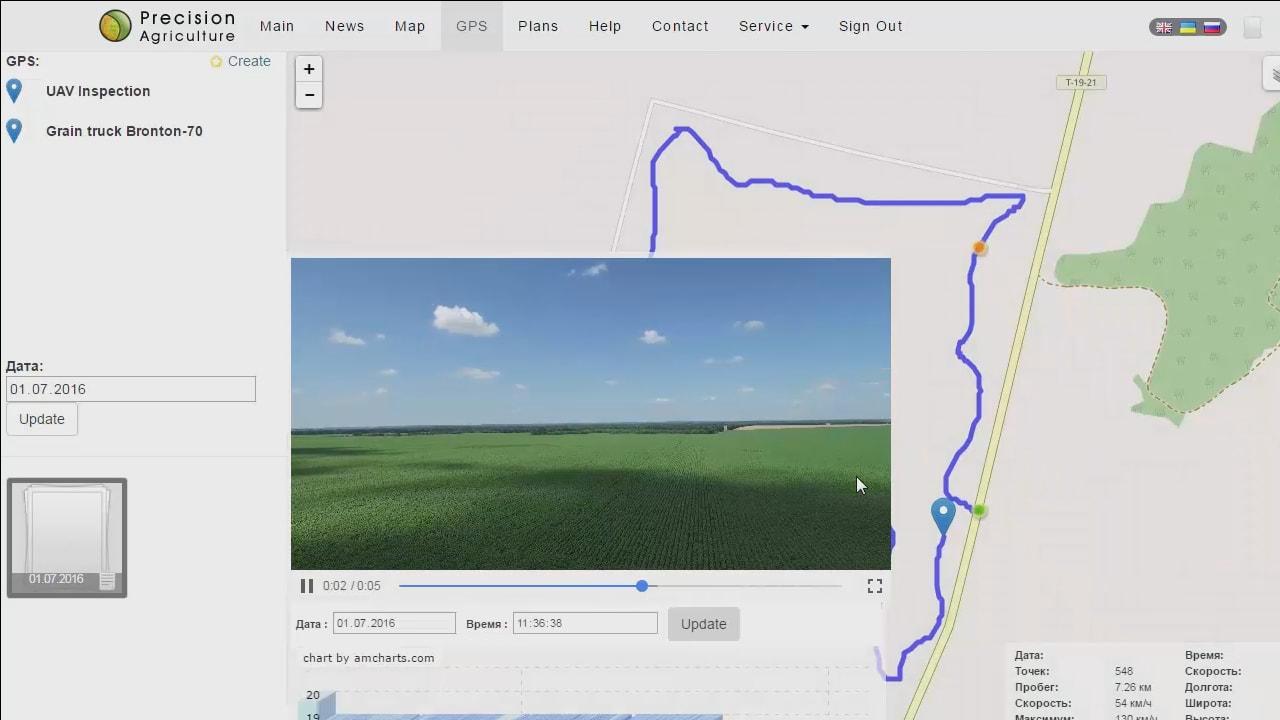Click the video progress slider
Viewport: 1280px width, 720px height.
point(641,586)
